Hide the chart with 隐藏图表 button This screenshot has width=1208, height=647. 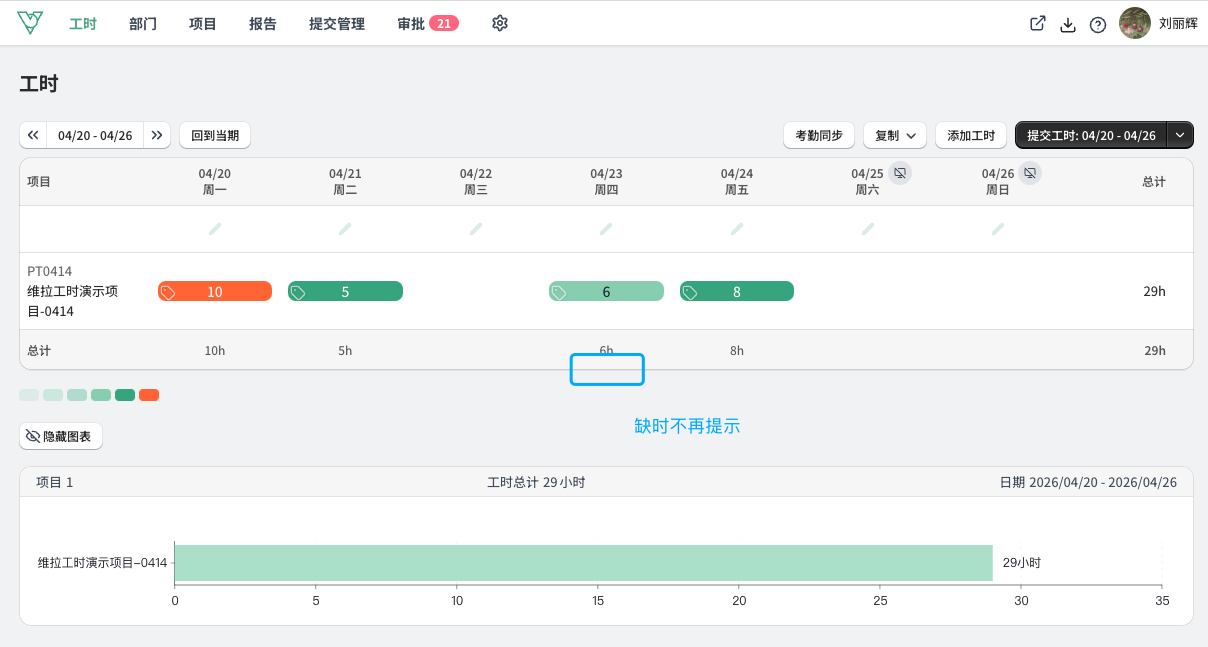pos(61,436)
